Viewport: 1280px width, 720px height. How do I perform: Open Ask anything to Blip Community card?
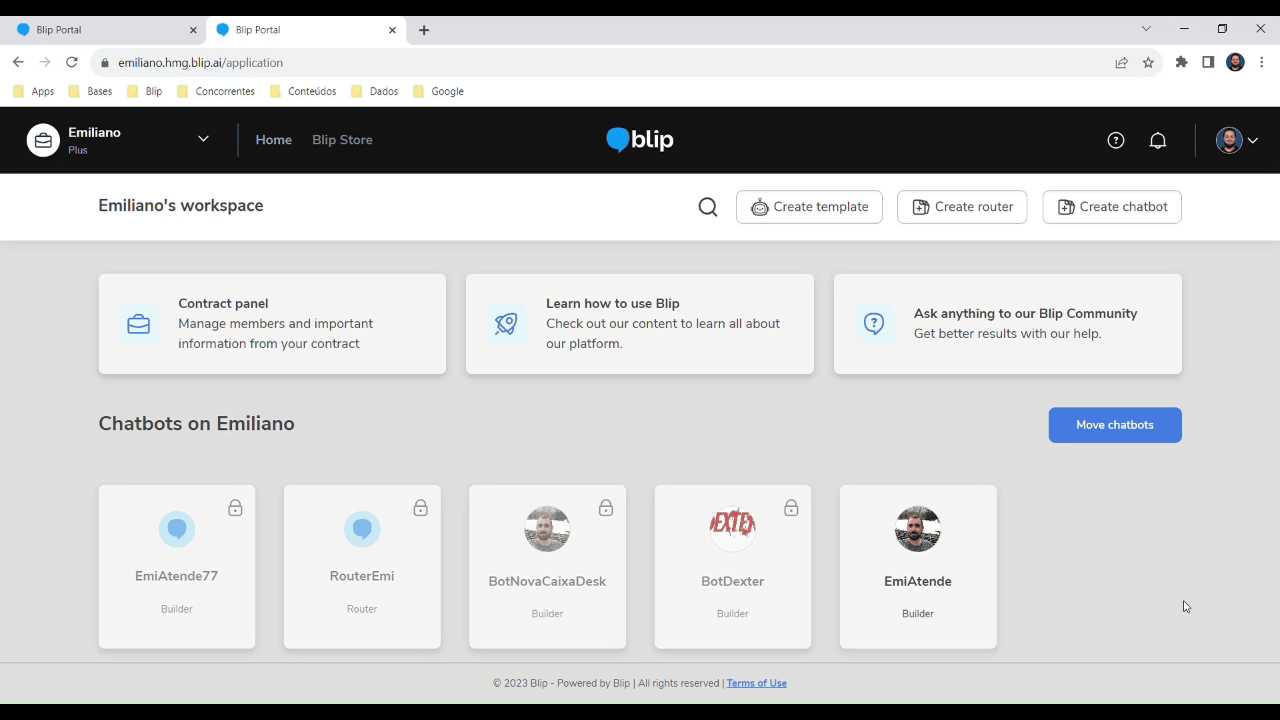point(1008,324)
